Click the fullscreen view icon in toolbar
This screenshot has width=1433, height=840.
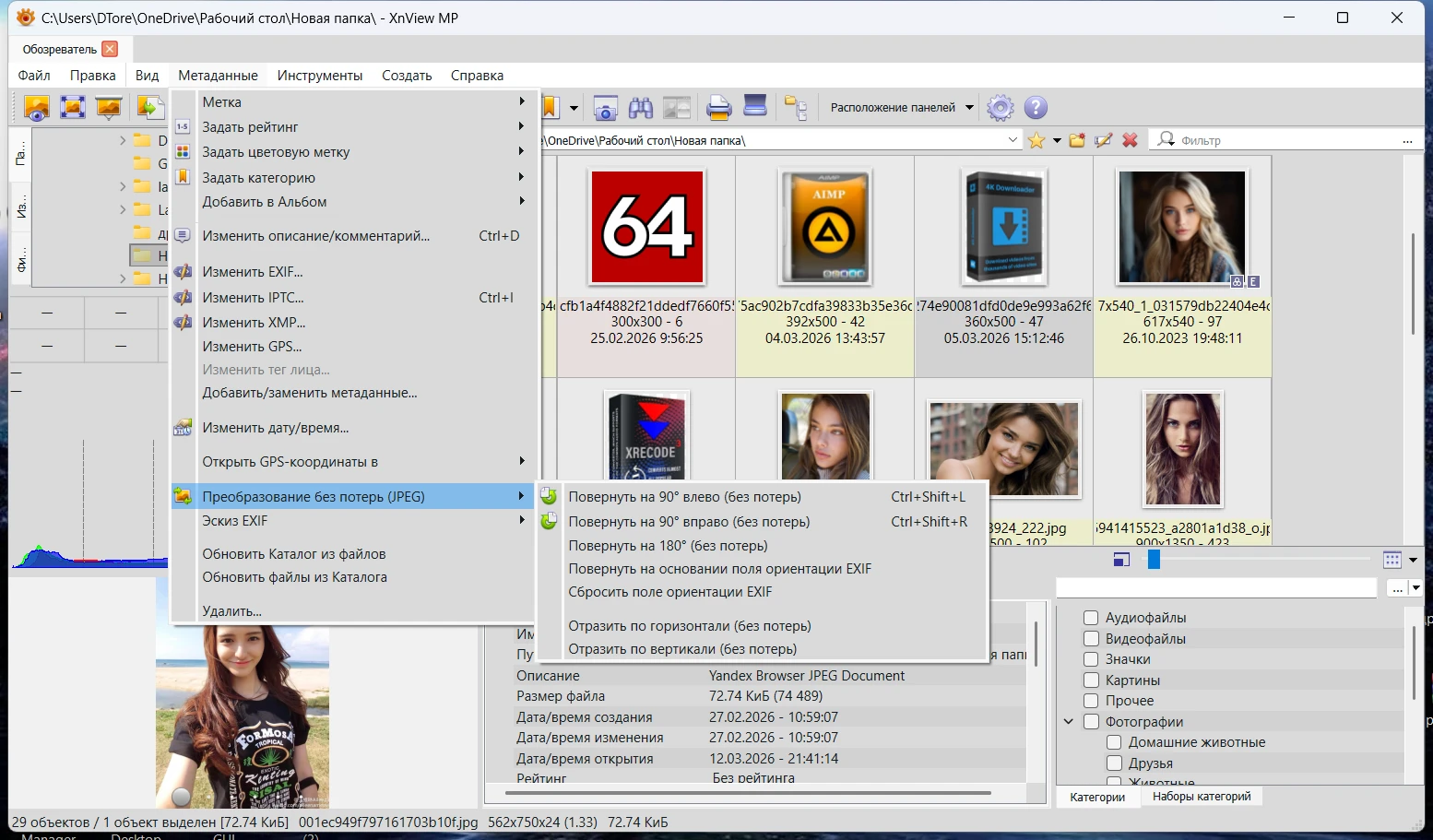pos(72,107)
